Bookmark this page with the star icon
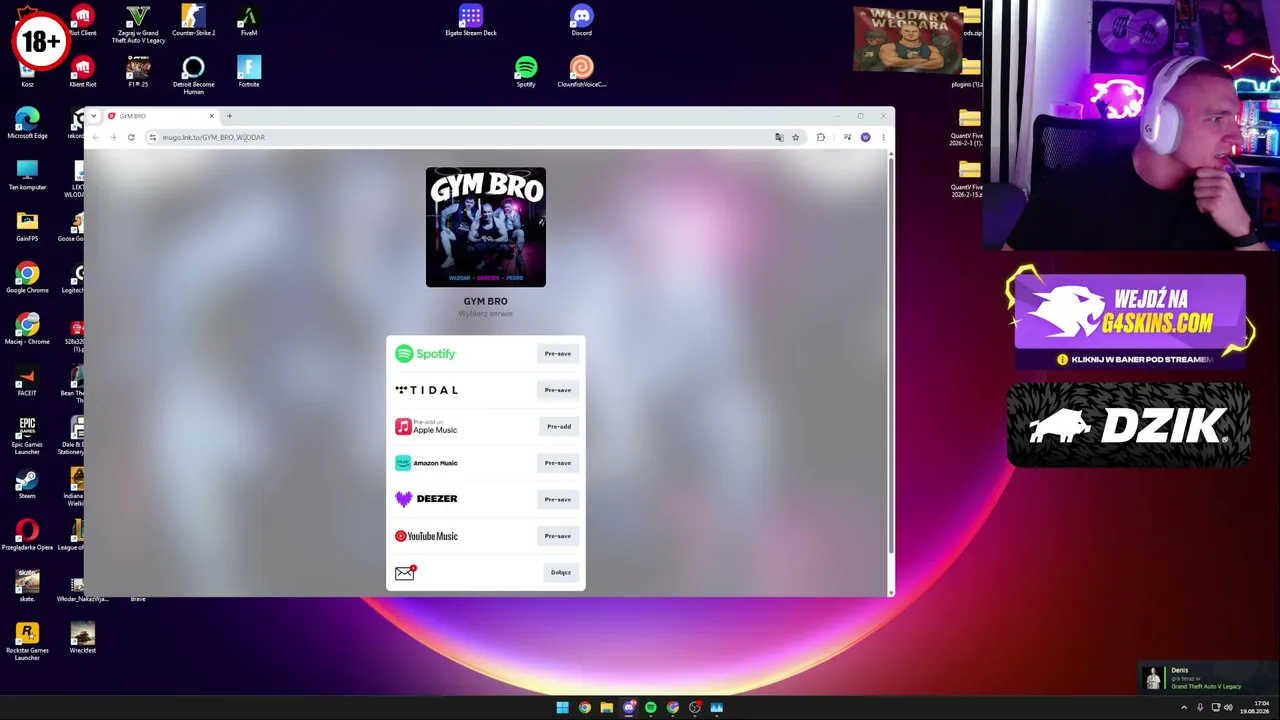Viewport: 1280px width, 720px height. 796,137
